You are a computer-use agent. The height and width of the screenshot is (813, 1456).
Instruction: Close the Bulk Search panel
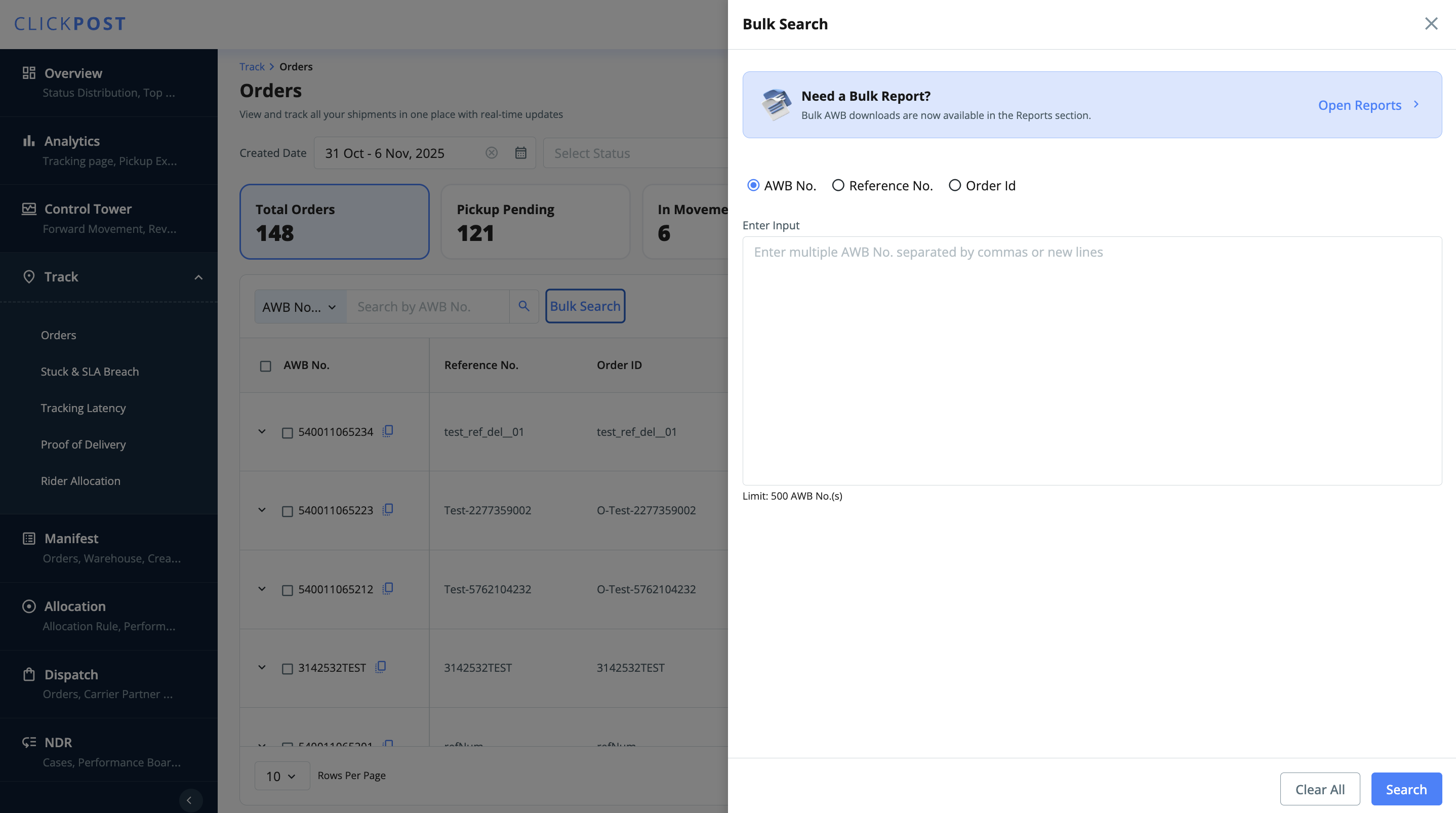(x=1431, y=24)
